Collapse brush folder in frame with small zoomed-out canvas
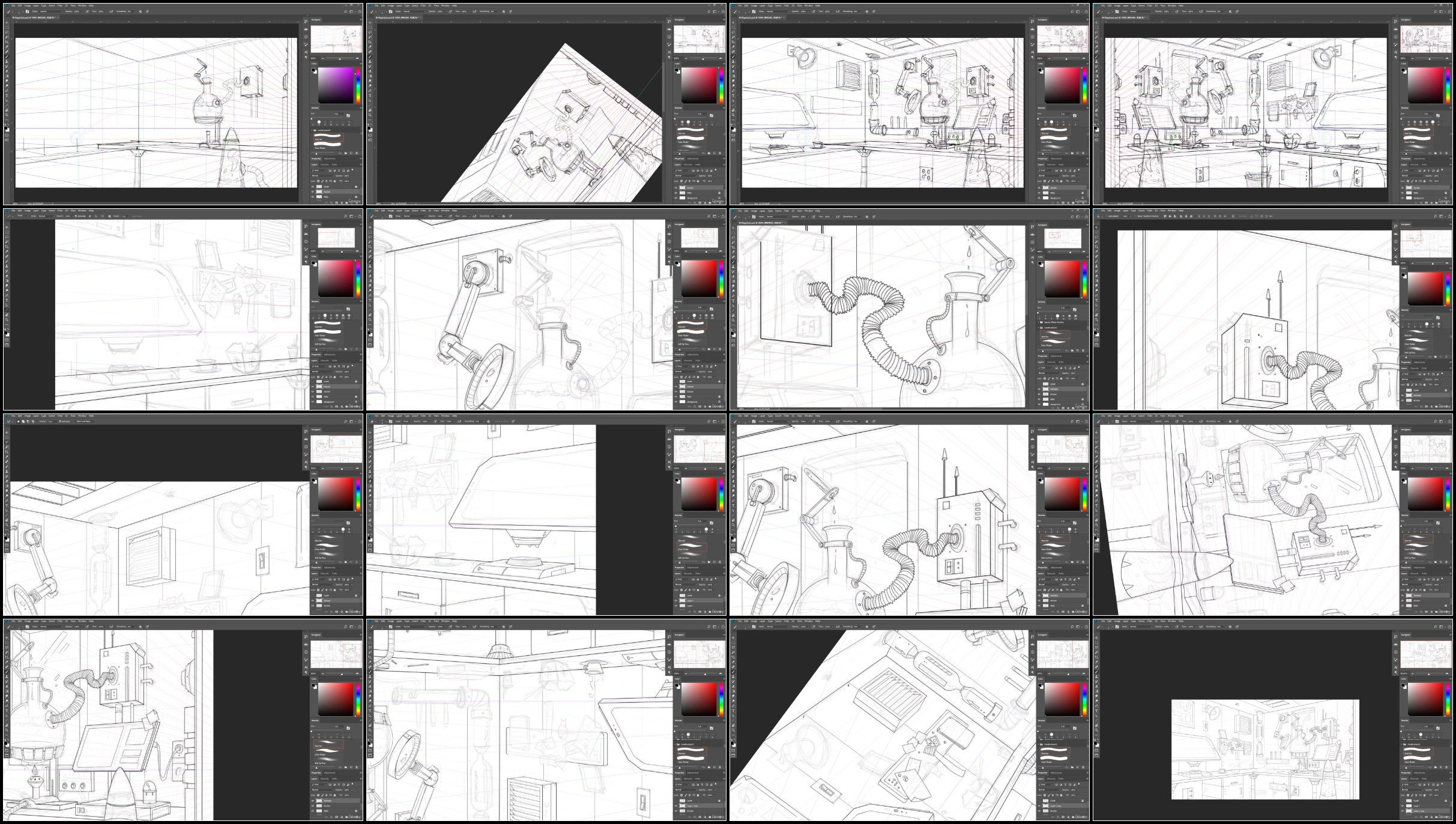The width and height of the screenshot is (1456, 824). (x=1401, y=744)
